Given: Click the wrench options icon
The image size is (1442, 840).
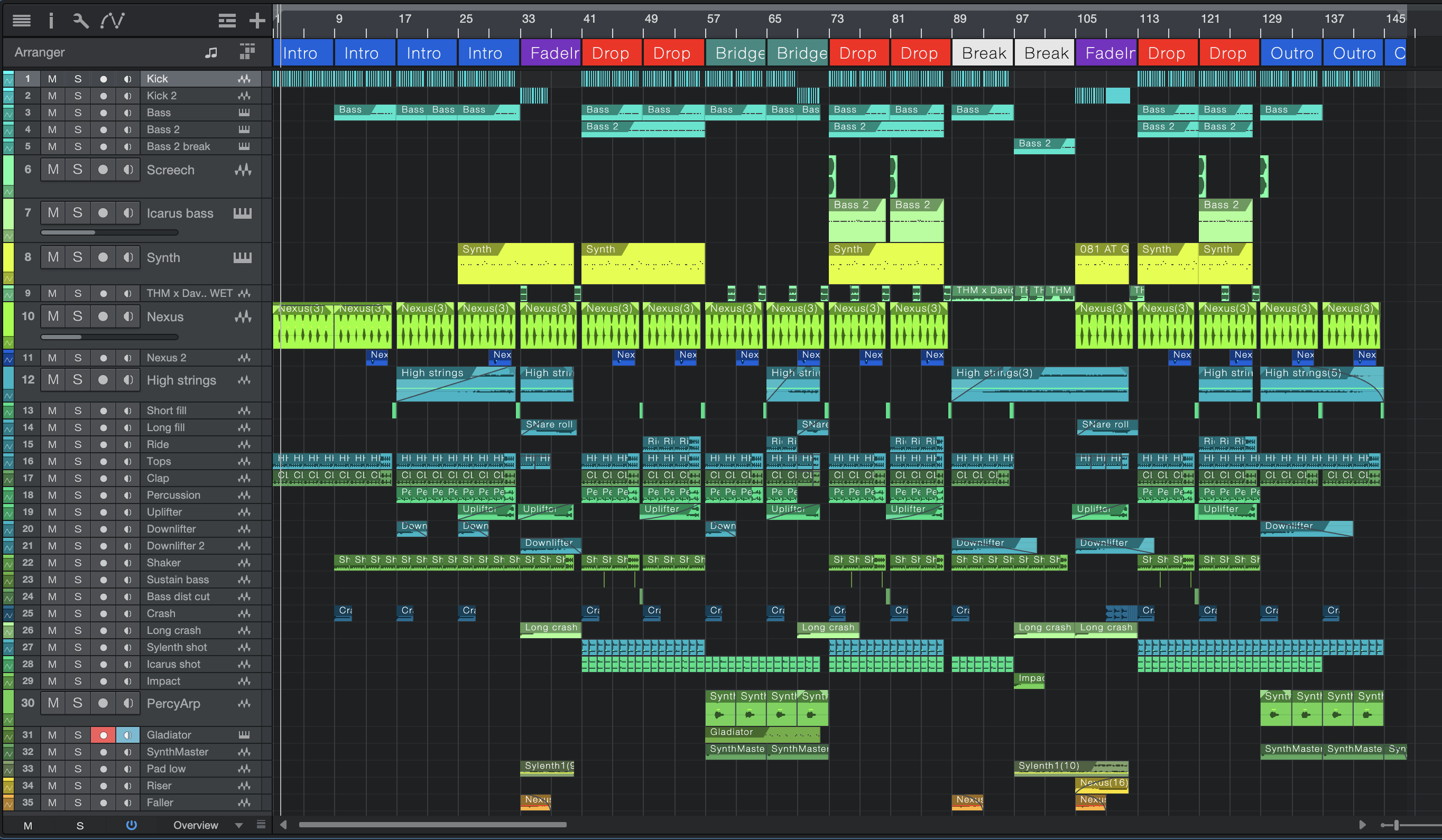Looking at the screenshot, I should pyautogui.click(x=81, y=21).
